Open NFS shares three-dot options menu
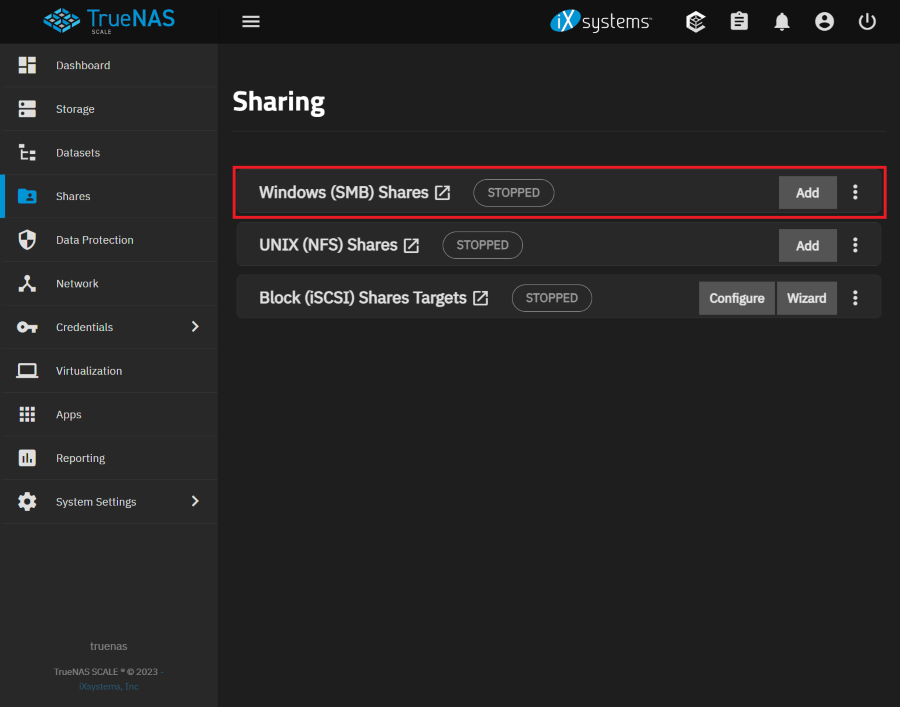The width and height of the screenshot is (900, 707). click(855, 245)
